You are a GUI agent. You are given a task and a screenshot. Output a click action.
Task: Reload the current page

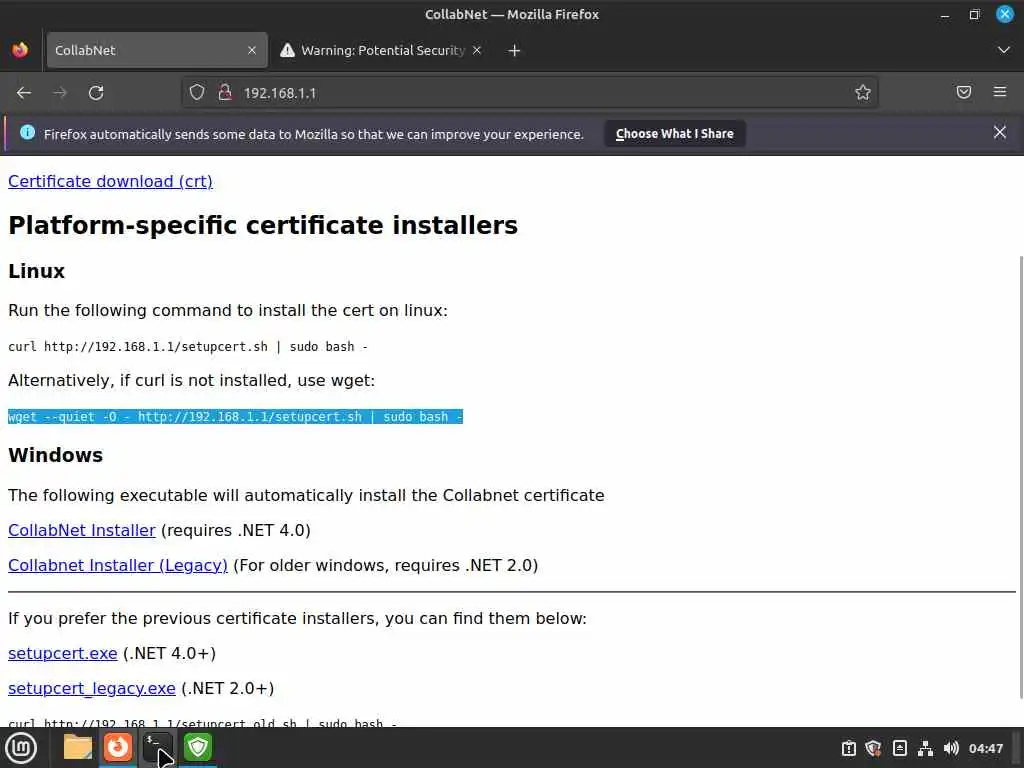point(96,93)
